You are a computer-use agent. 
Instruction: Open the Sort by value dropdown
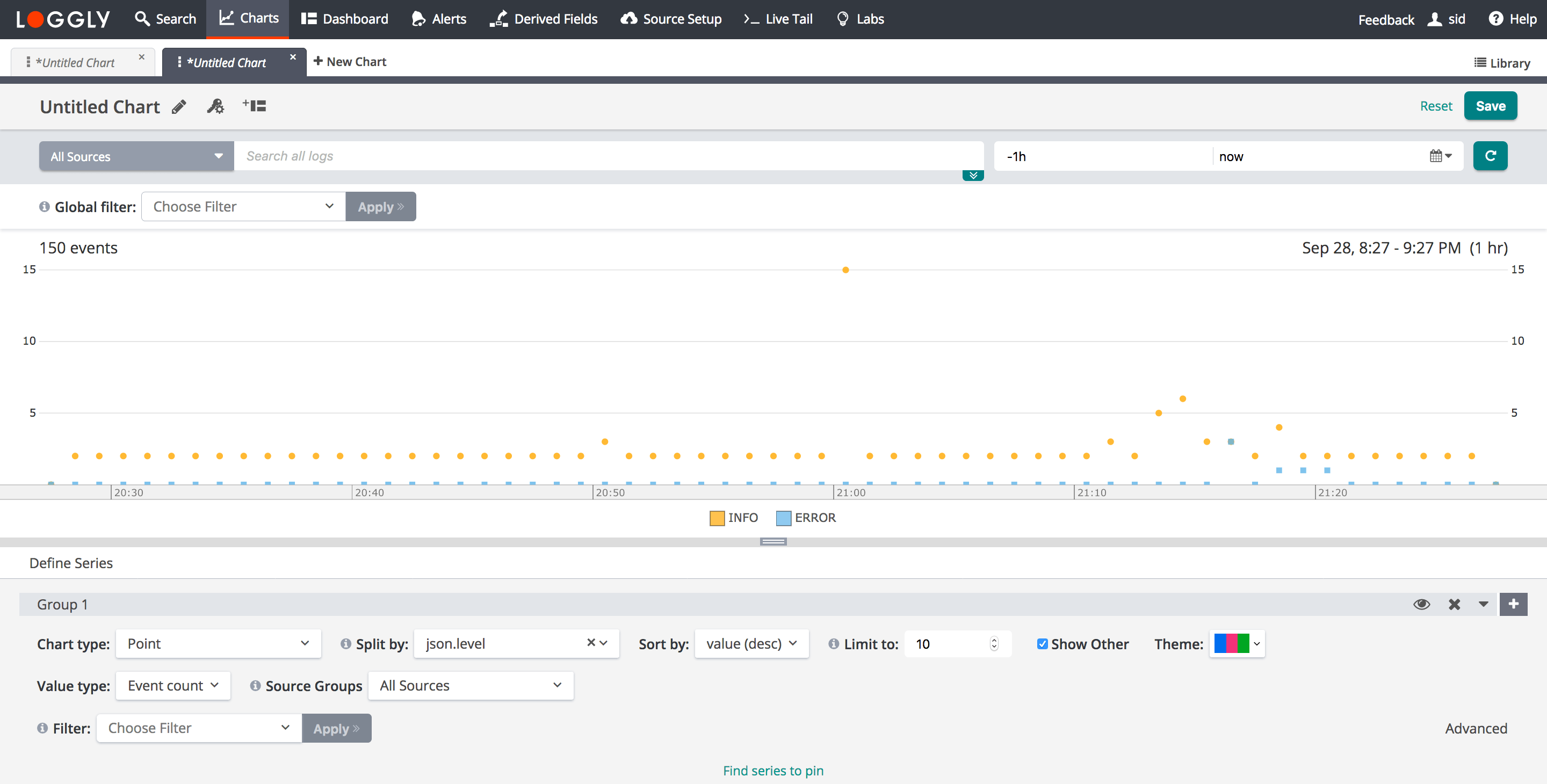tap(751, 643)
